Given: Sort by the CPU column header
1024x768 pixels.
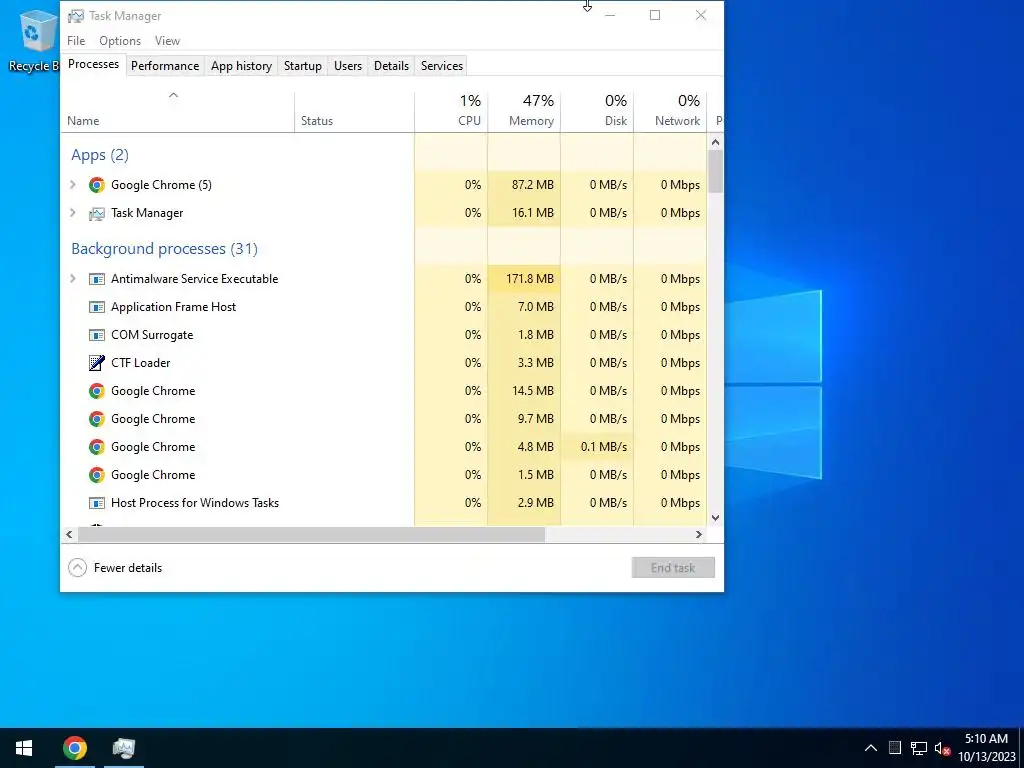Looking at the screenshot, I should [x=451, y=111].
